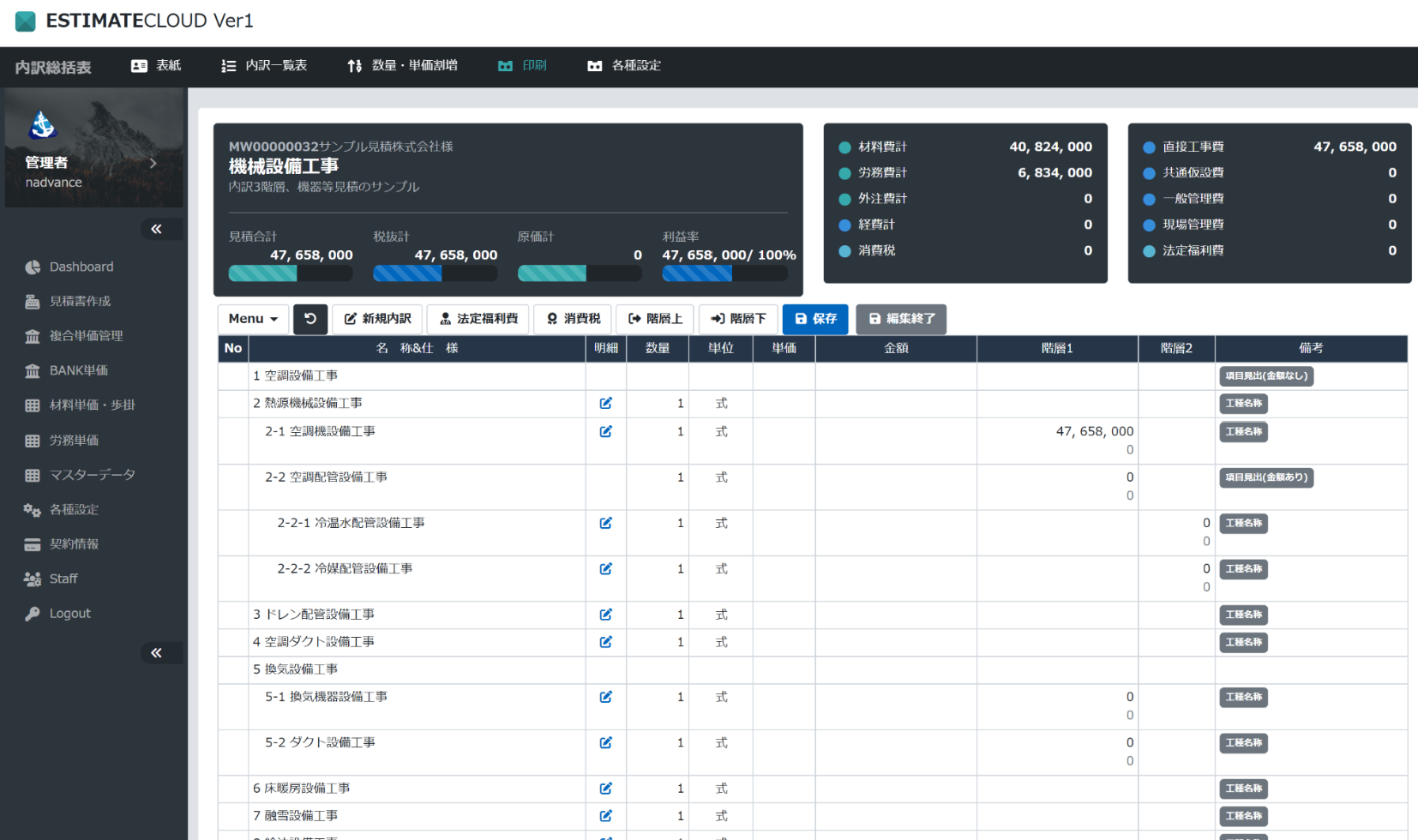Open detail edit icon for 5-1 換気機器設備工事
Screen dimensions: 1418x840
(606, 697)
